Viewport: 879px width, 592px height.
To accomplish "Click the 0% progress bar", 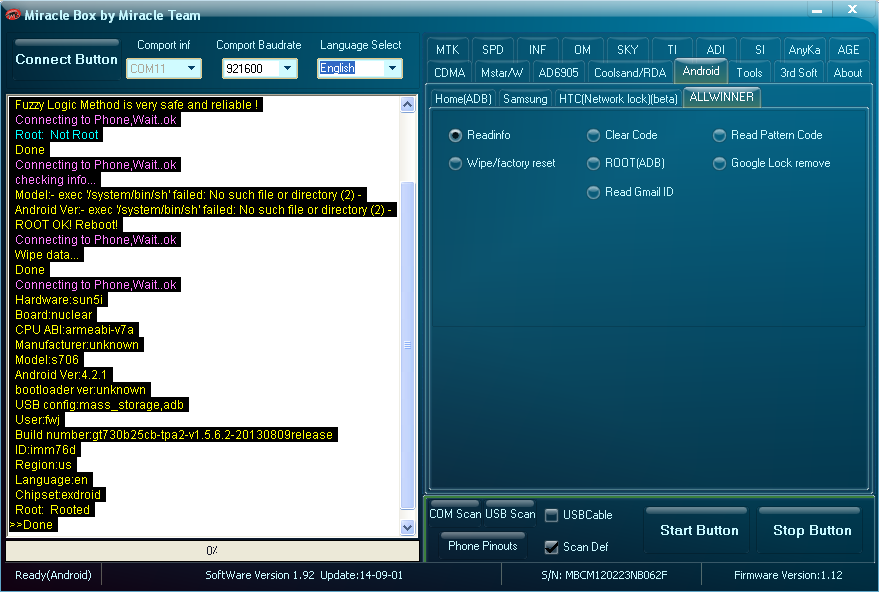I will pyautogui.click(x=212, y=551).
